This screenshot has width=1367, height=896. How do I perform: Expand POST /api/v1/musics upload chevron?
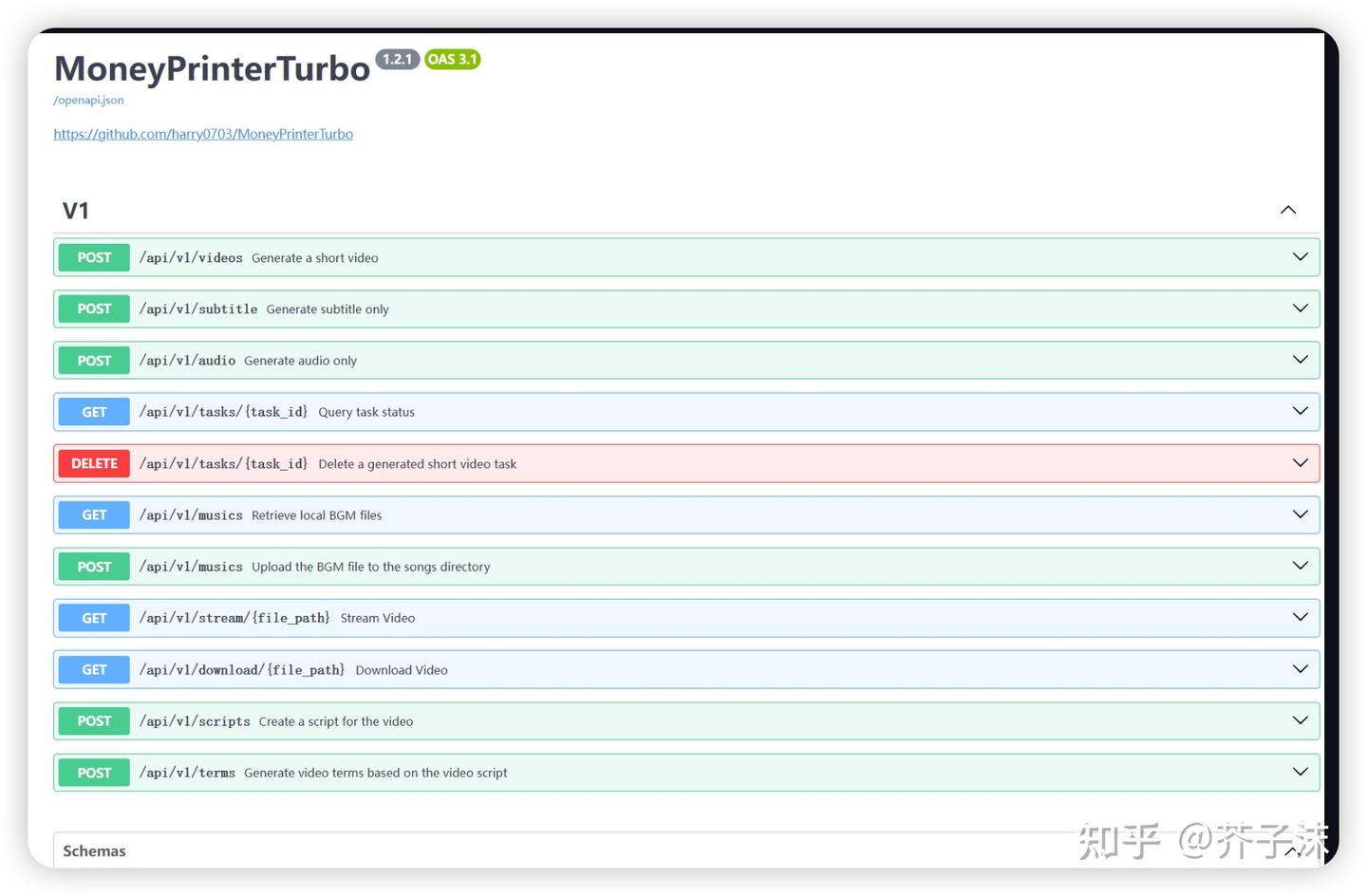1301,566
